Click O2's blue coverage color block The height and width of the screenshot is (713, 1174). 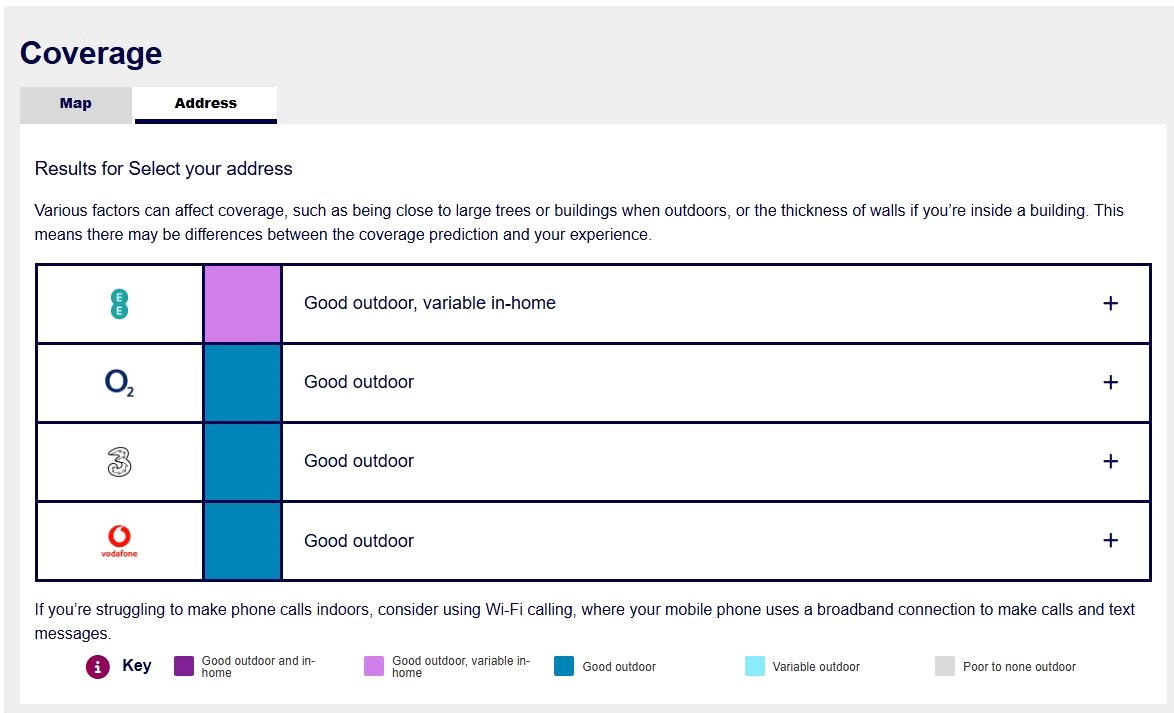(x=242, y=383)
